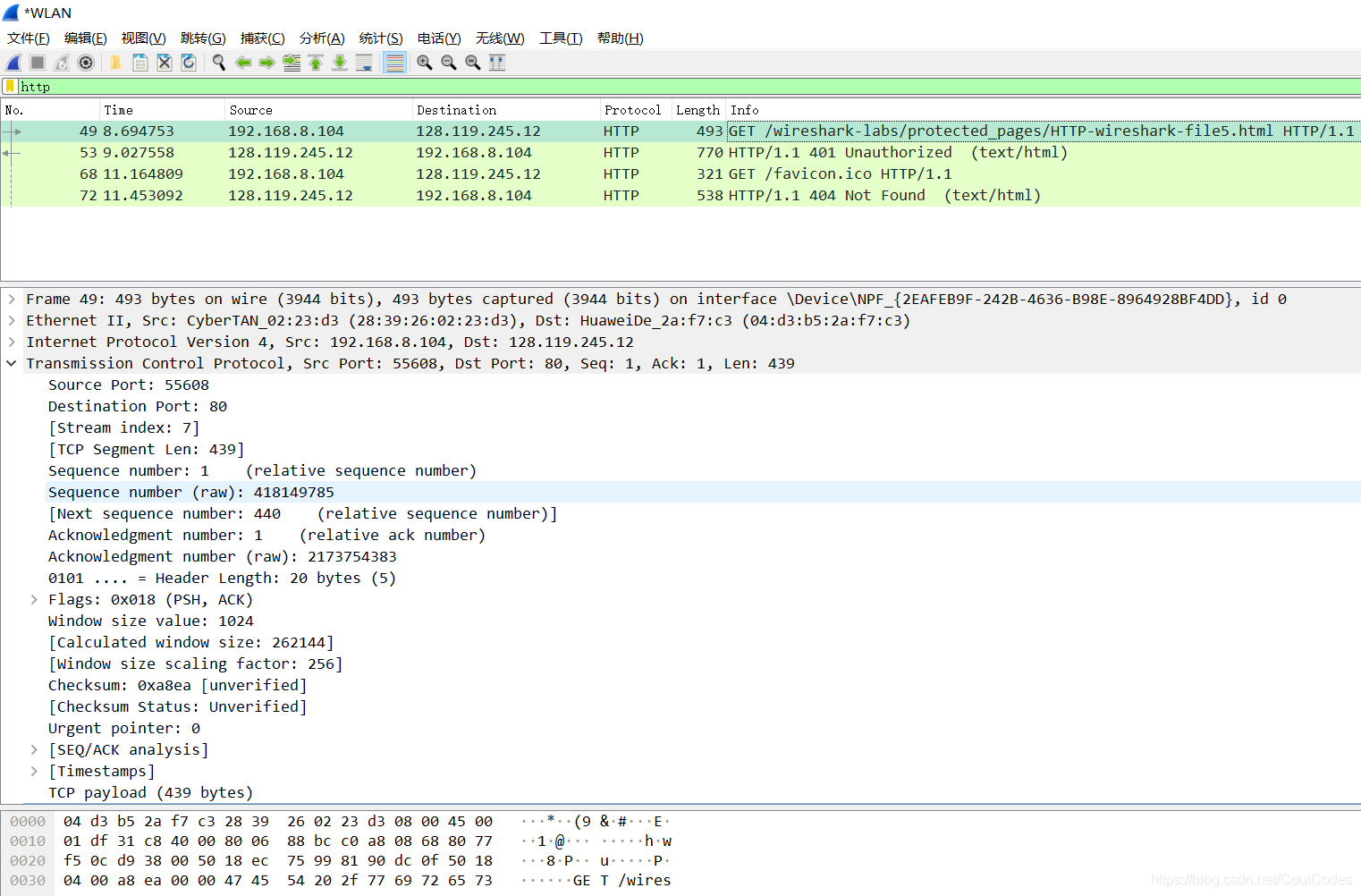
Task: Expand the Ethernet II tree node
Action: [x=12, y=320]
